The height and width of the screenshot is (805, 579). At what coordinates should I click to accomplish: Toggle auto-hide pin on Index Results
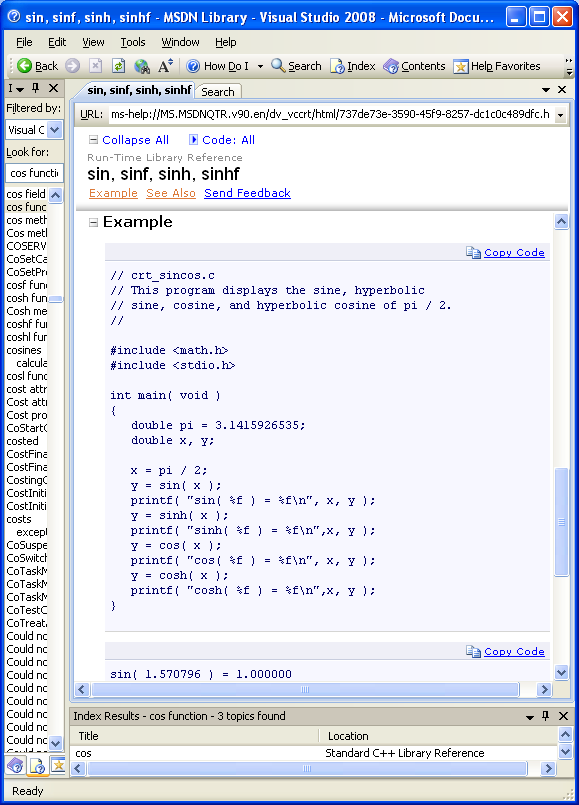(546, 716)
